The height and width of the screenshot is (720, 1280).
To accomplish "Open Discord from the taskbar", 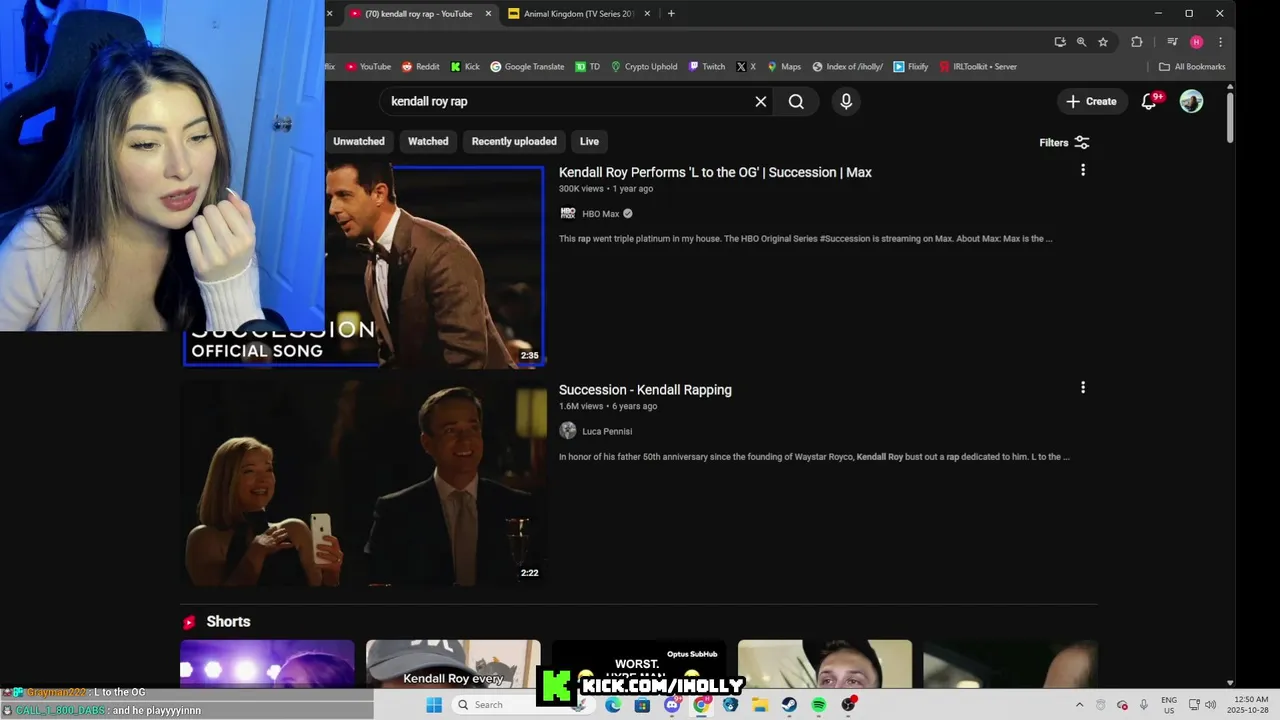I will pyautogui.click(x=672, y=705).
